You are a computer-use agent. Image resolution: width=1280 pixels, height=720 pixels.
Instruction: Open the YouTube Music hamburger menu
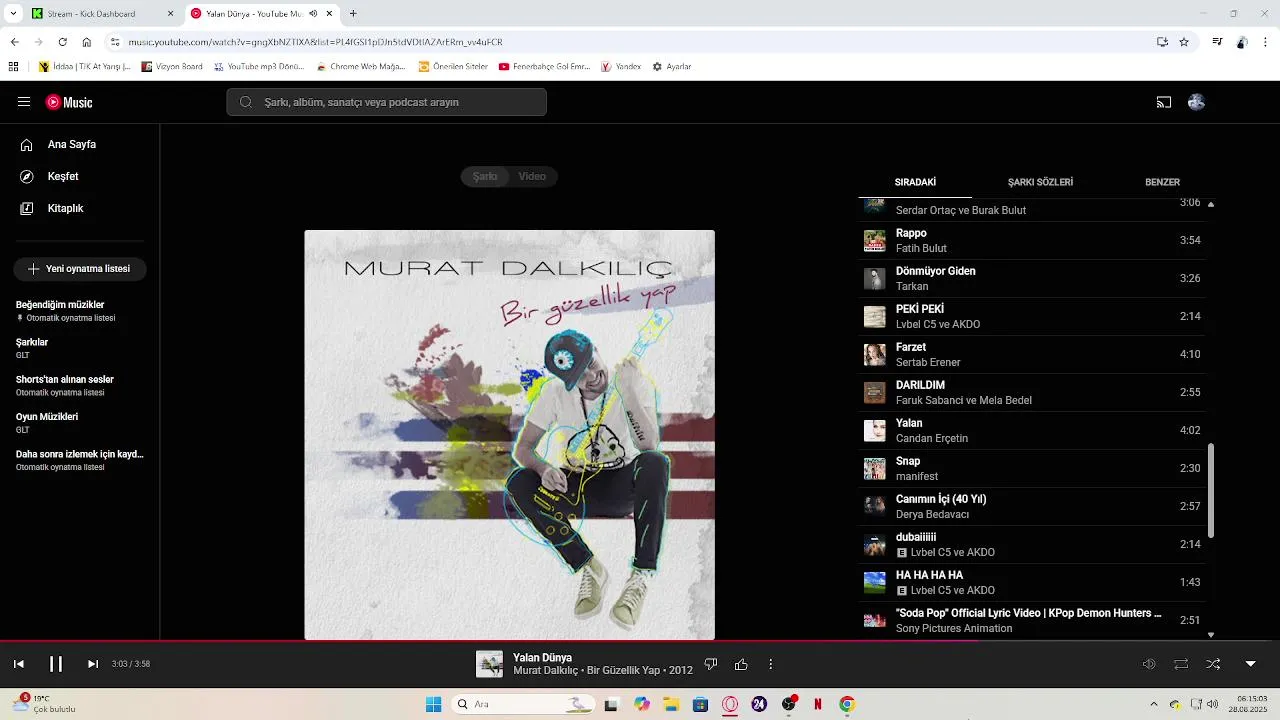coord(24,102)
